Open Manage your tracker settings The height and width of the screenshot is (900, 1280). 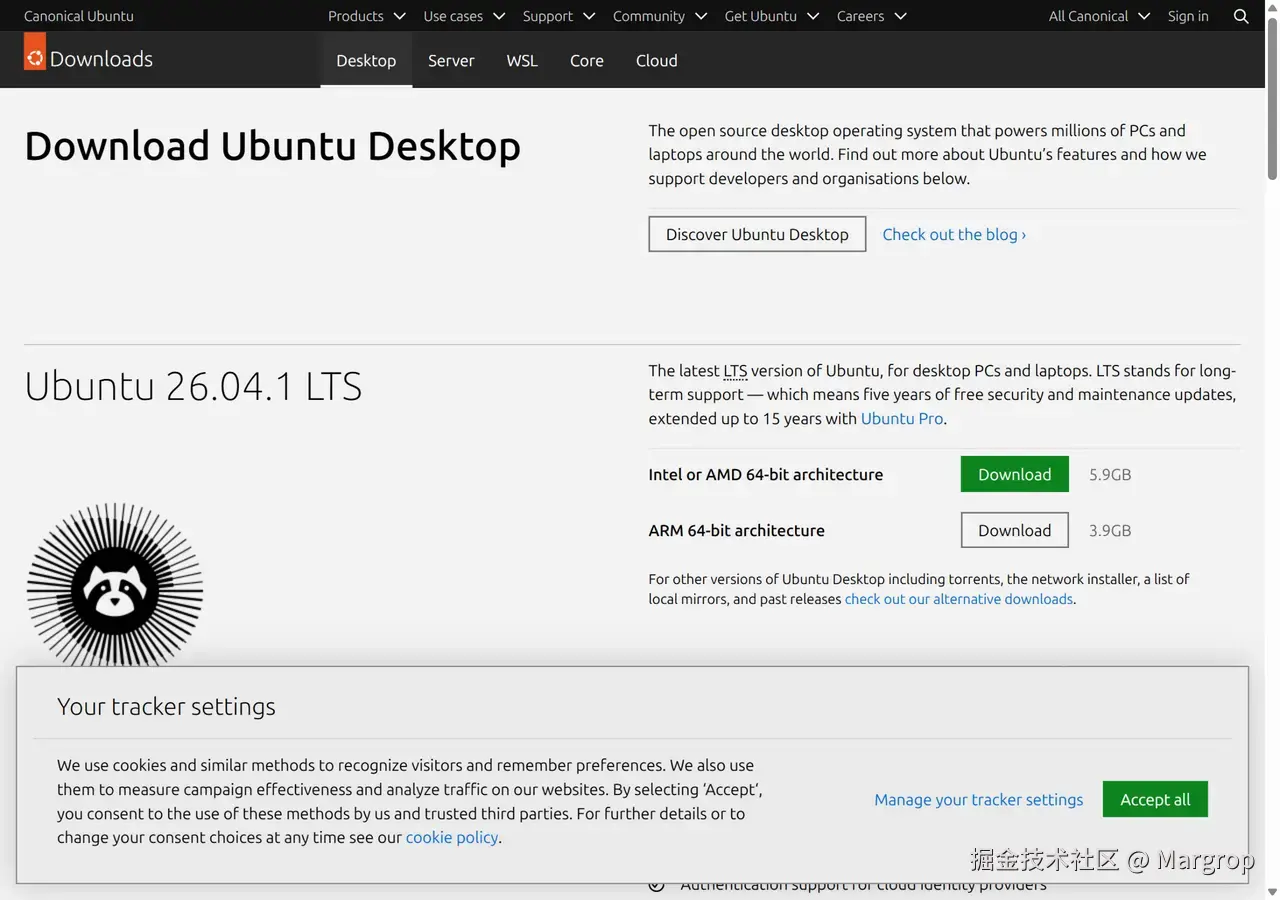(979, 799)
